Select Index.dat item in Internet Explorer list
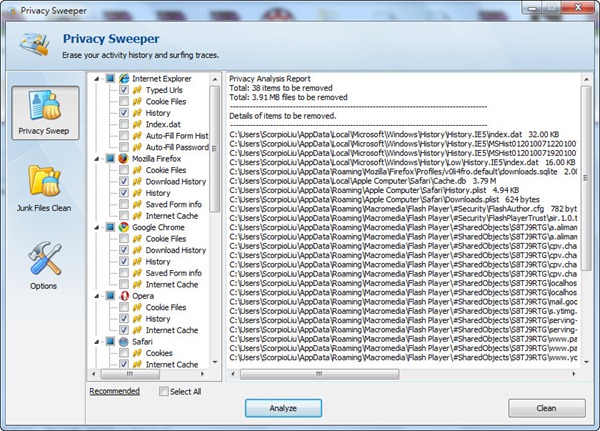The width and height of the screenshot is (600, 431). (x=159, y=124)
